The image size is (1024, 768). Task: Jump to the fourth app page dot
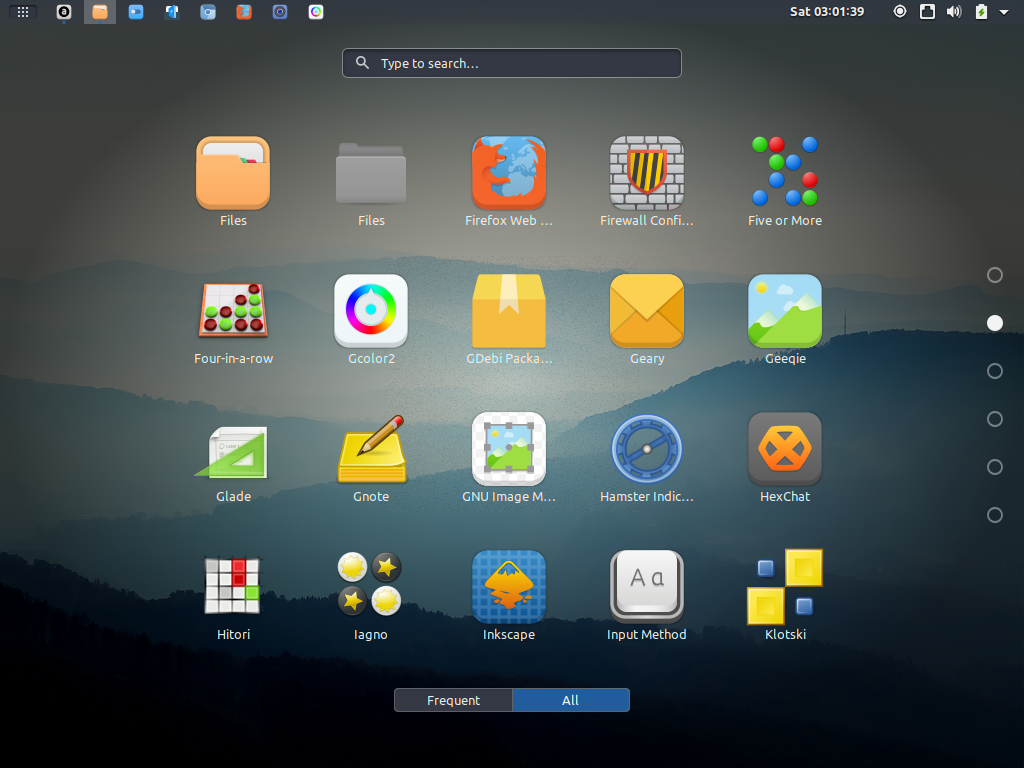(x=995, y=419)
